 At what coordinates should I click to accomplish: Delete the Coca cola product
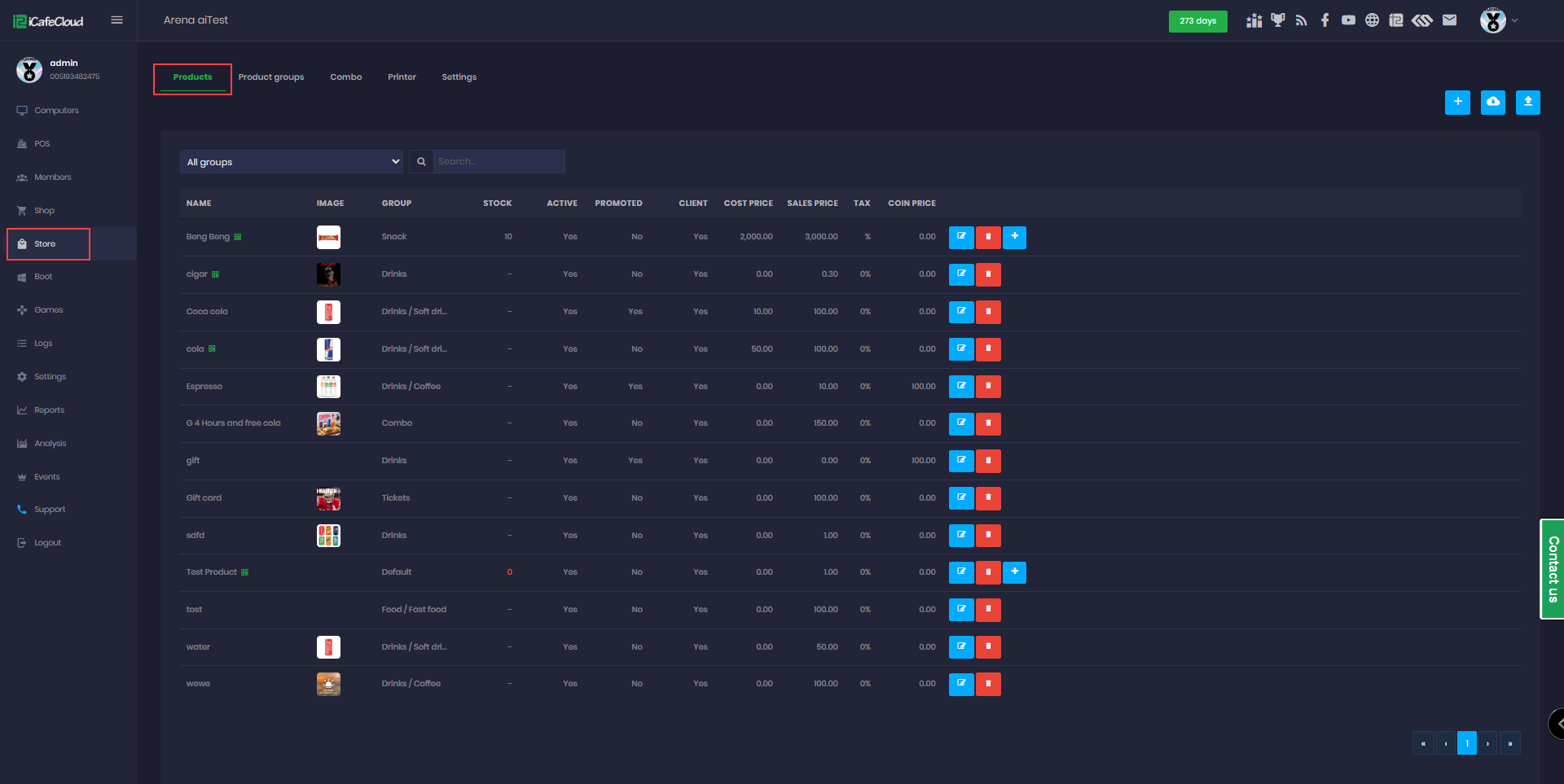coord(988,312)
